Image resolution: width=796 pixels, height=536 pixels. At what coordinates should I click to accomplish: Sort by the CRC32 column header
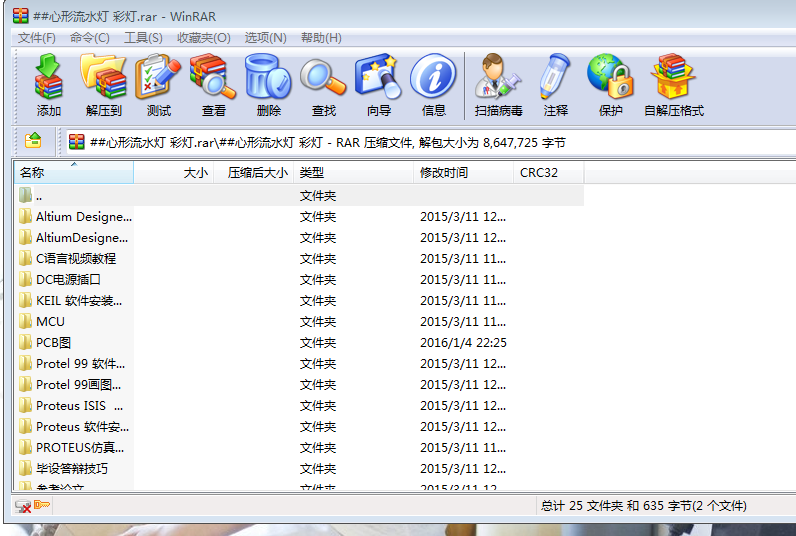coord(549,173)
